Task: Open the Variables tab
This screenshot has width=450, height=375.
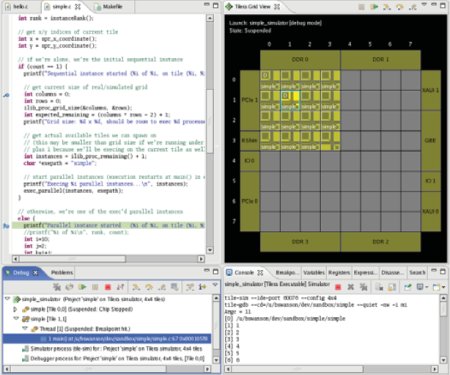Action: (x=314, y=272)
